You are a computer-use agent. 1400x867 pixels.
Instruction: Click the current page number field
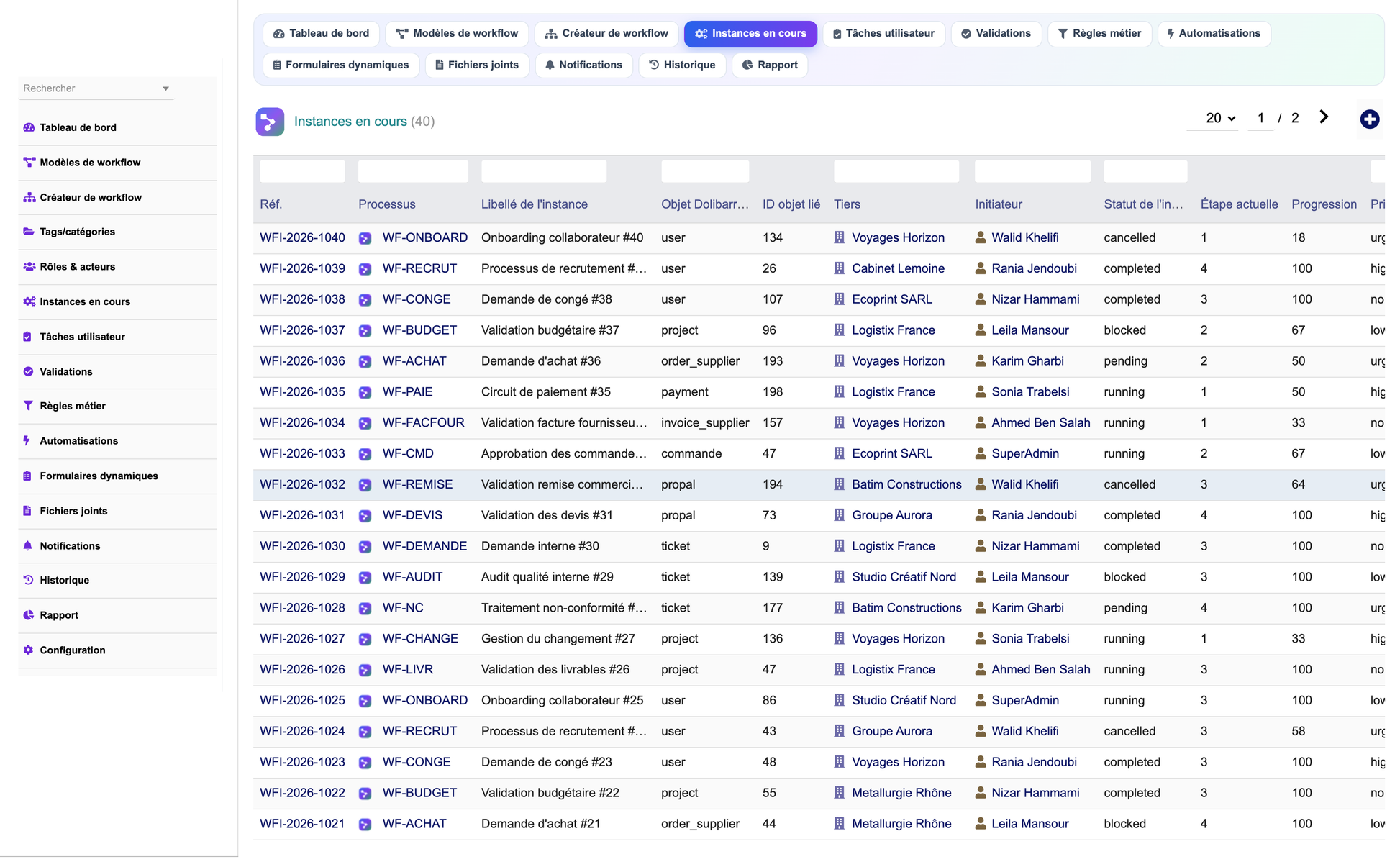tap(1260, 118)
